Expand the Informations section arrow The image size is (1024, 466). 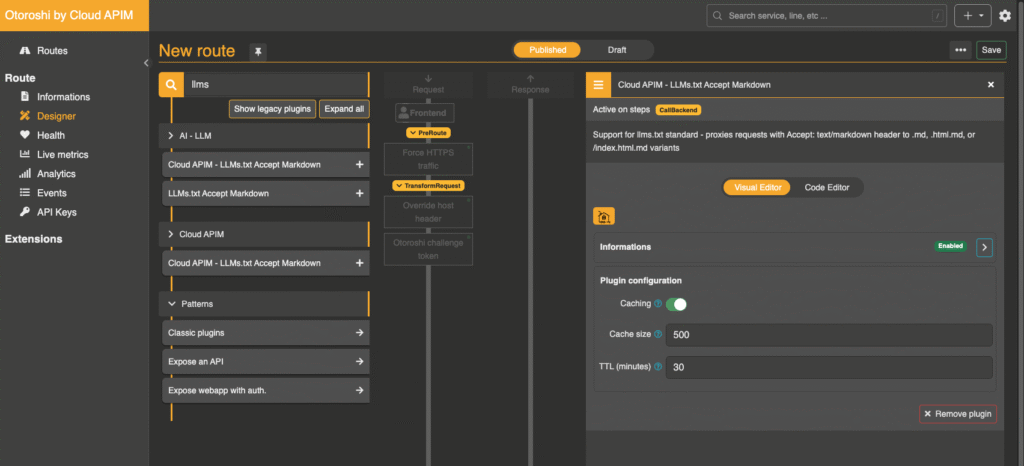tap(984, 247)
